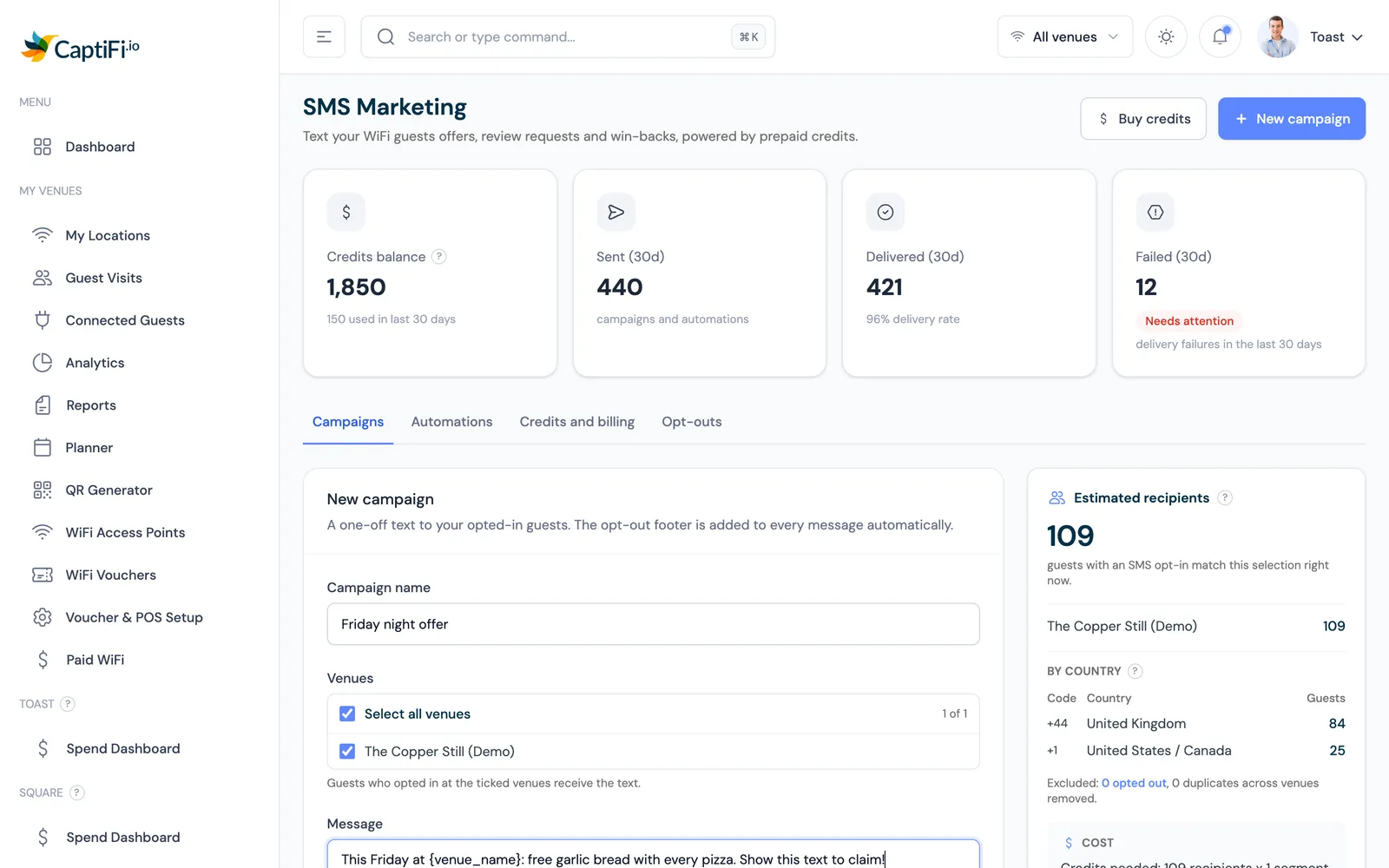1389x868 pixels.
Task: Expand the All venues dropdown
Action: (x=1064, y=36)
